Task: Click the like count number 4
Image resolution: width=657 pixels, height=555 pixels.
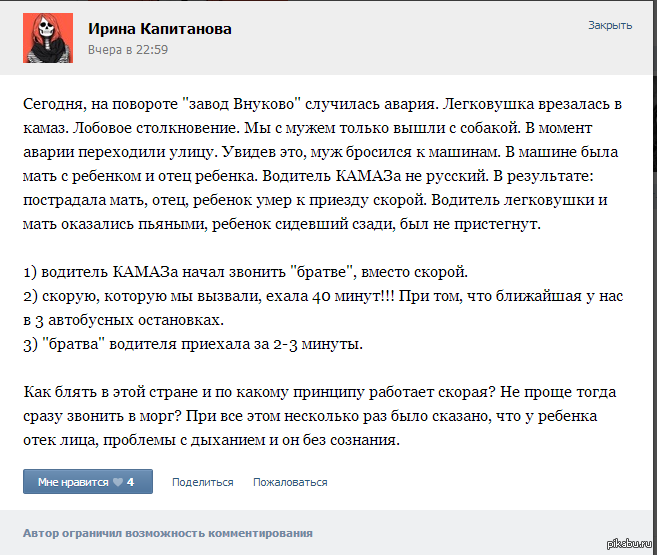Action: [x=130, y=482]
